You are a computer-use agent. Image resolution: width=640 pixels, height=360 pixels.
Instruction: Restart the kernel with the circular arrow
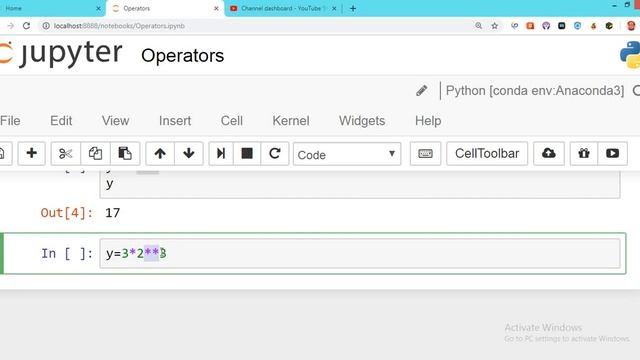click(275, 153)
